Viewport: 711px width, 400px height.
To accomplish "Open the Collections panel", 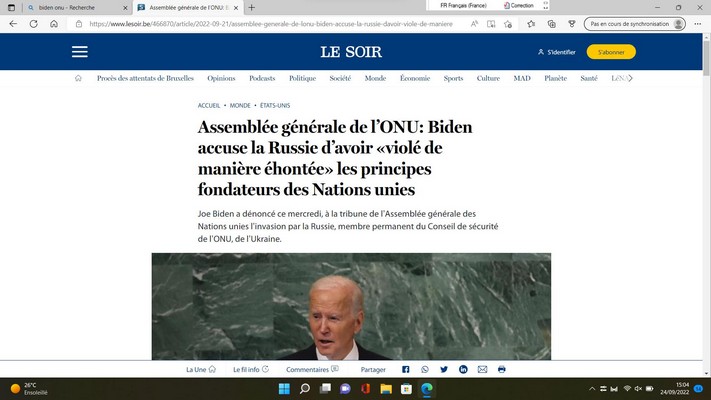I will tap(551, 24).
